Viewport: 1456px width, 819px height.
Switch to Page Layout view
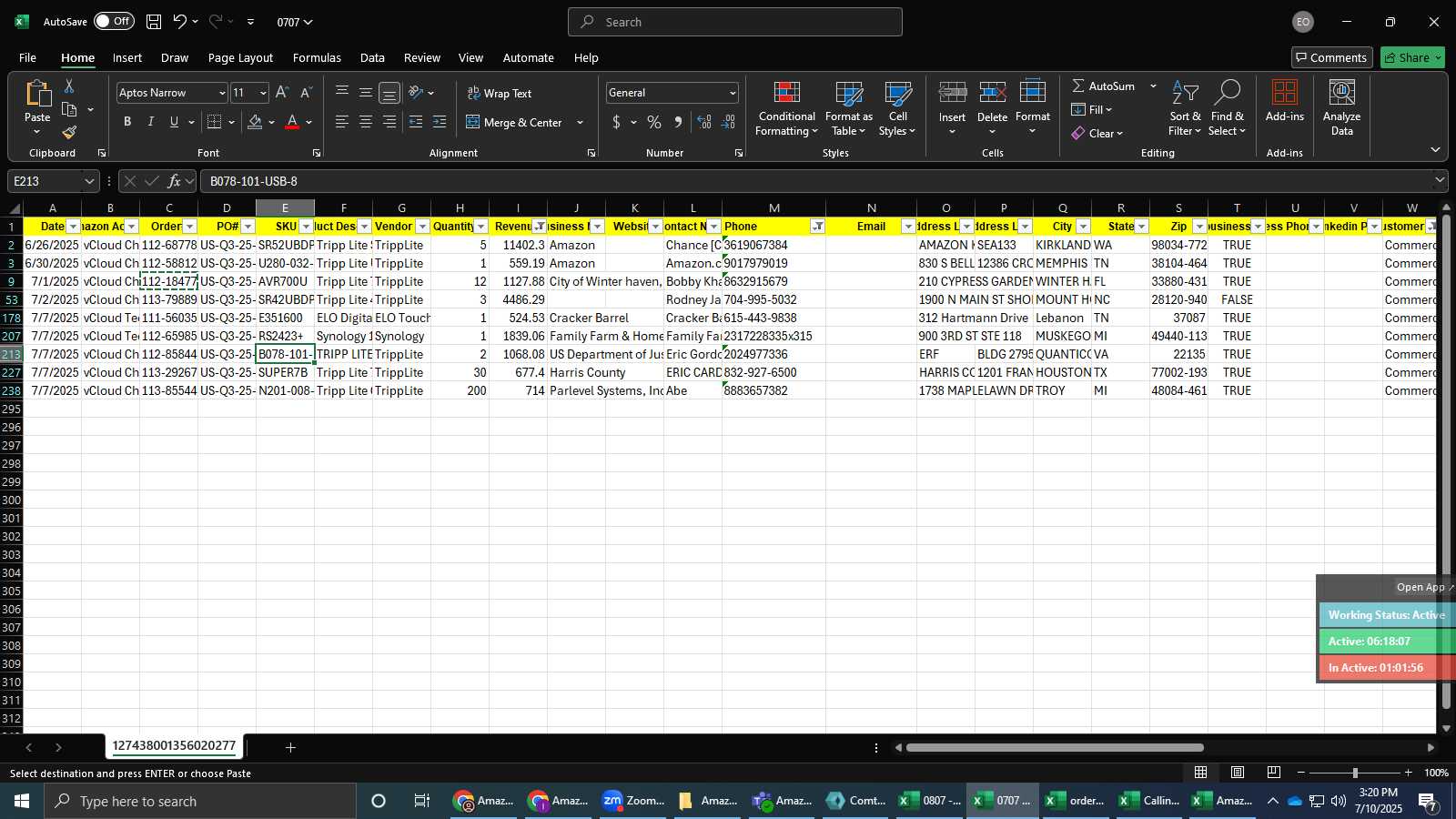[1238, 773]
